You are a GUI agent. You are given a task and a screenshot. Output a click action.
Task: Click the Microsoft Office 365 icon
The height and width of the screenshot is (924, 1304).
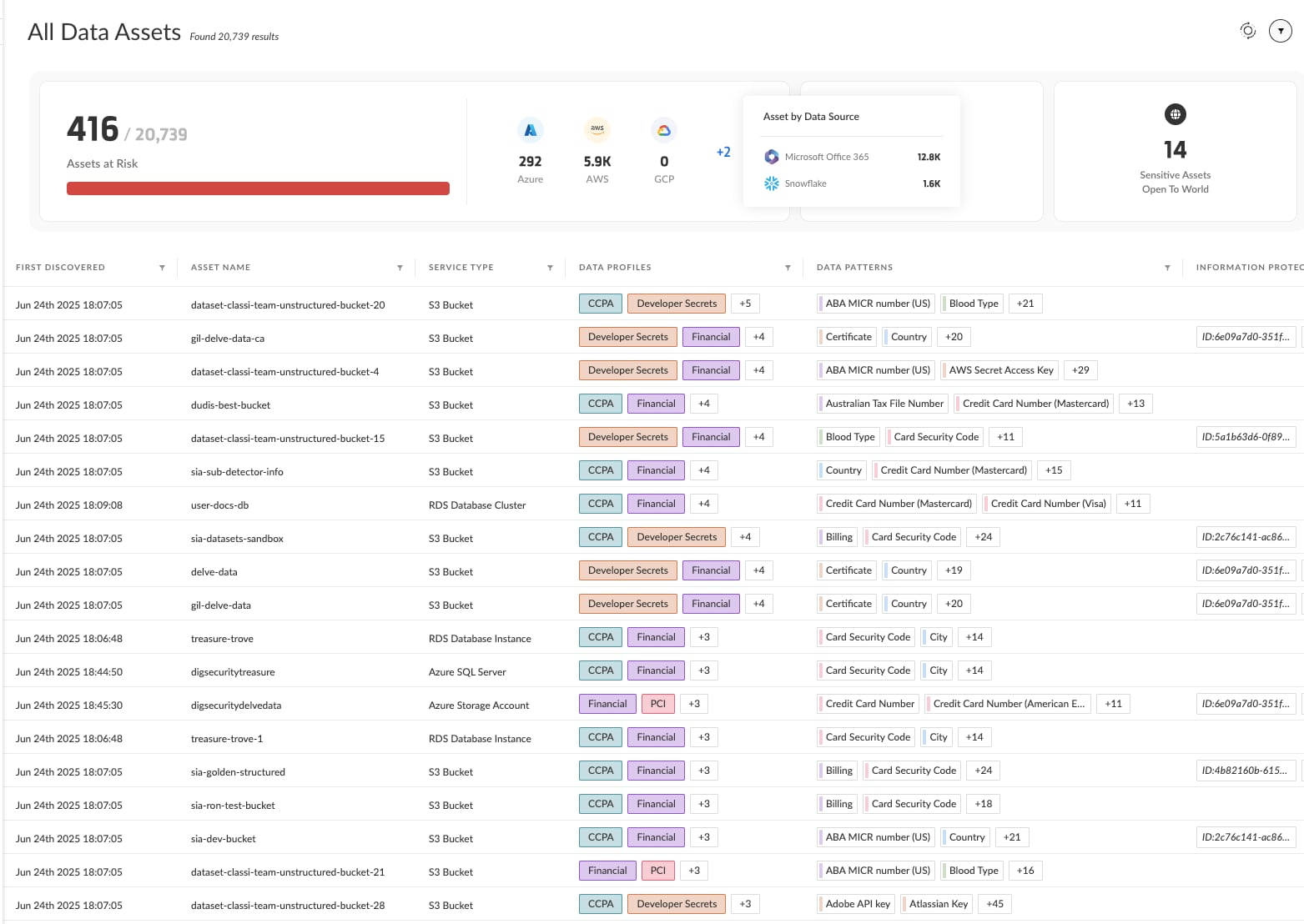coord(772,157)
